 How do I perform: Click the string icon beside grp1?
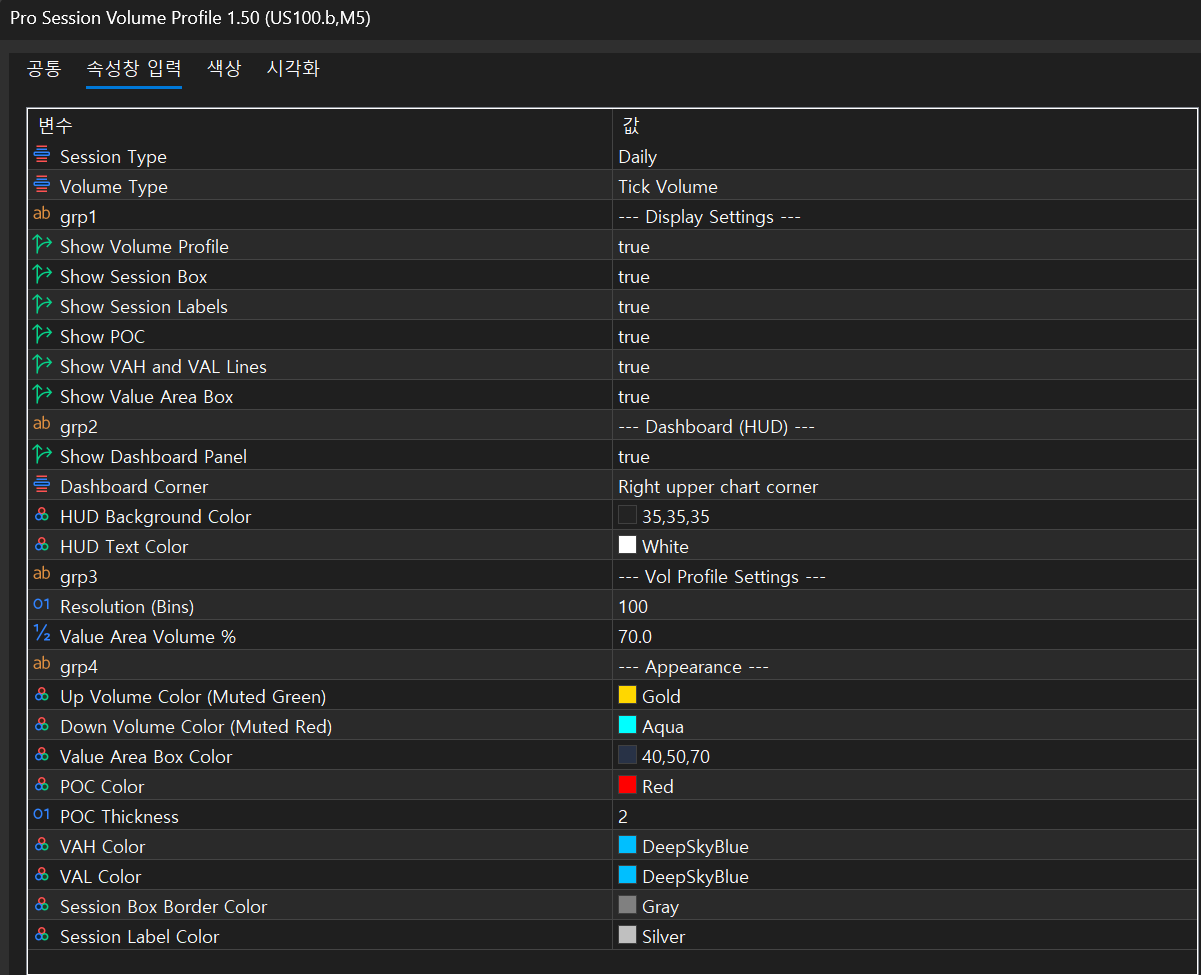(42, 214)
